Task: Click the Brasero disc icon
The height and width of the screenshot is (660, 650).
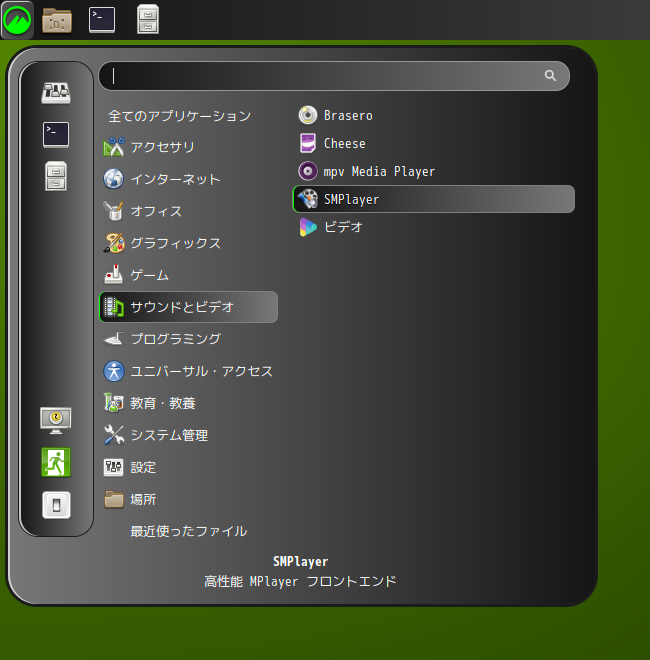Action: pyautogui.click(x=308, y=115)
